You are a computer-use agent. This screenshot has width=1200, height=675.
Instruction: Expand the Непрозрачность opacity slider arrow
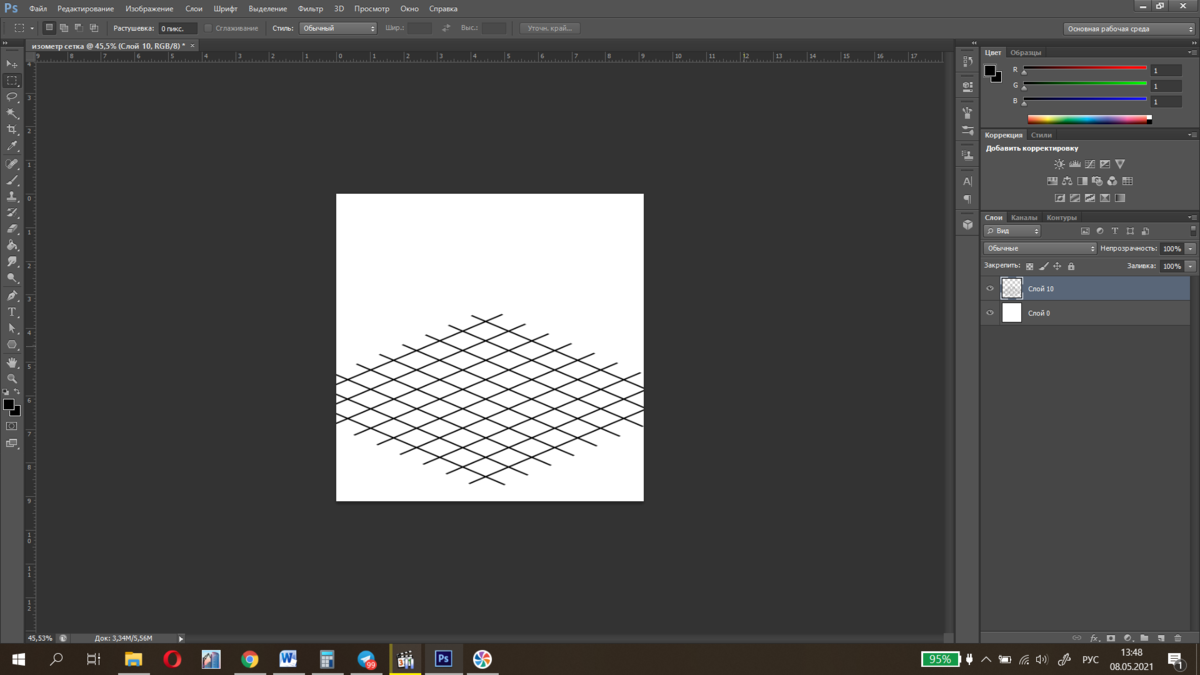tap(1190, 248)
